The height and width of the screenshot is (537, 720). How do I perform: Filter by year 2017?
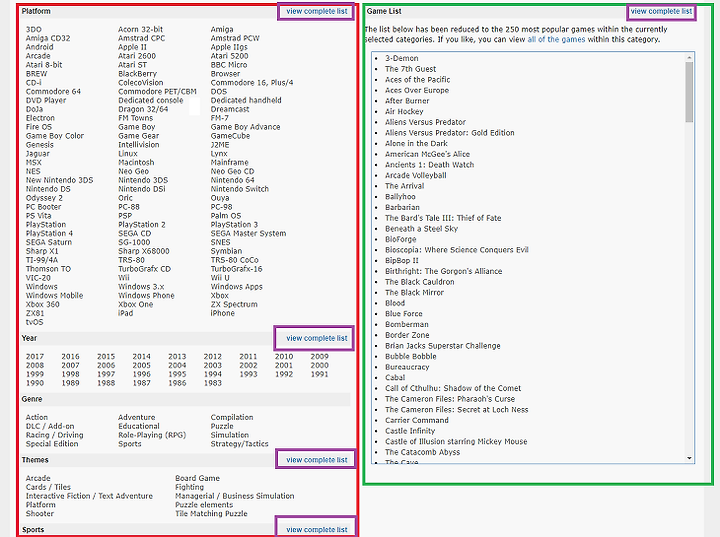point(35,356)
